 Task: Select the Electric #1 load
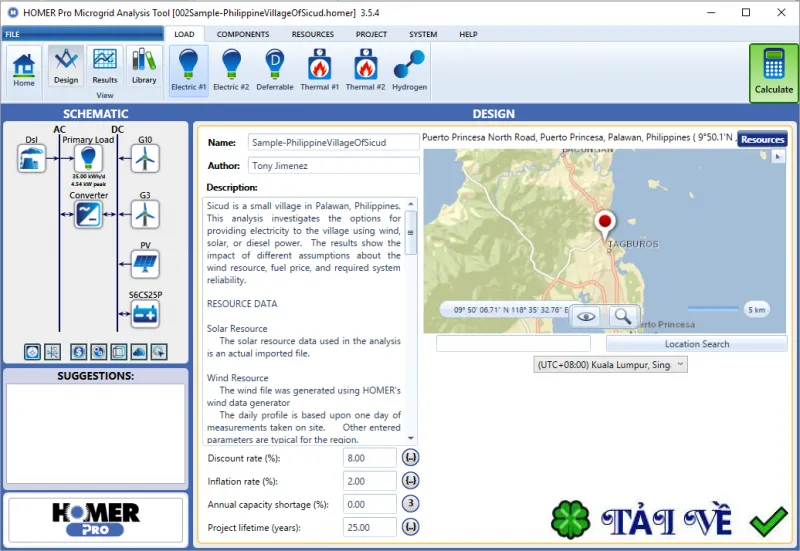pyautogui.click(x=188, y=70)
